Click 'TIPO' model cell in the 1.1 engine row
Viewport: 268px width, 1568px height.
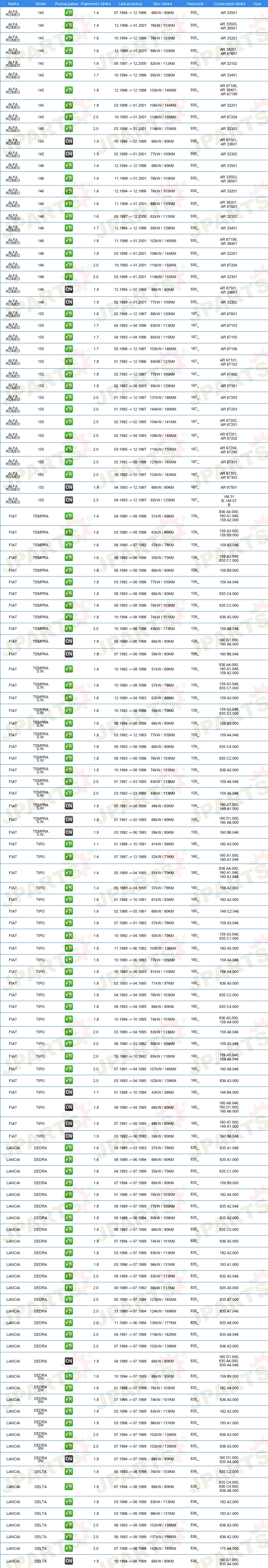tap(40, 844)
